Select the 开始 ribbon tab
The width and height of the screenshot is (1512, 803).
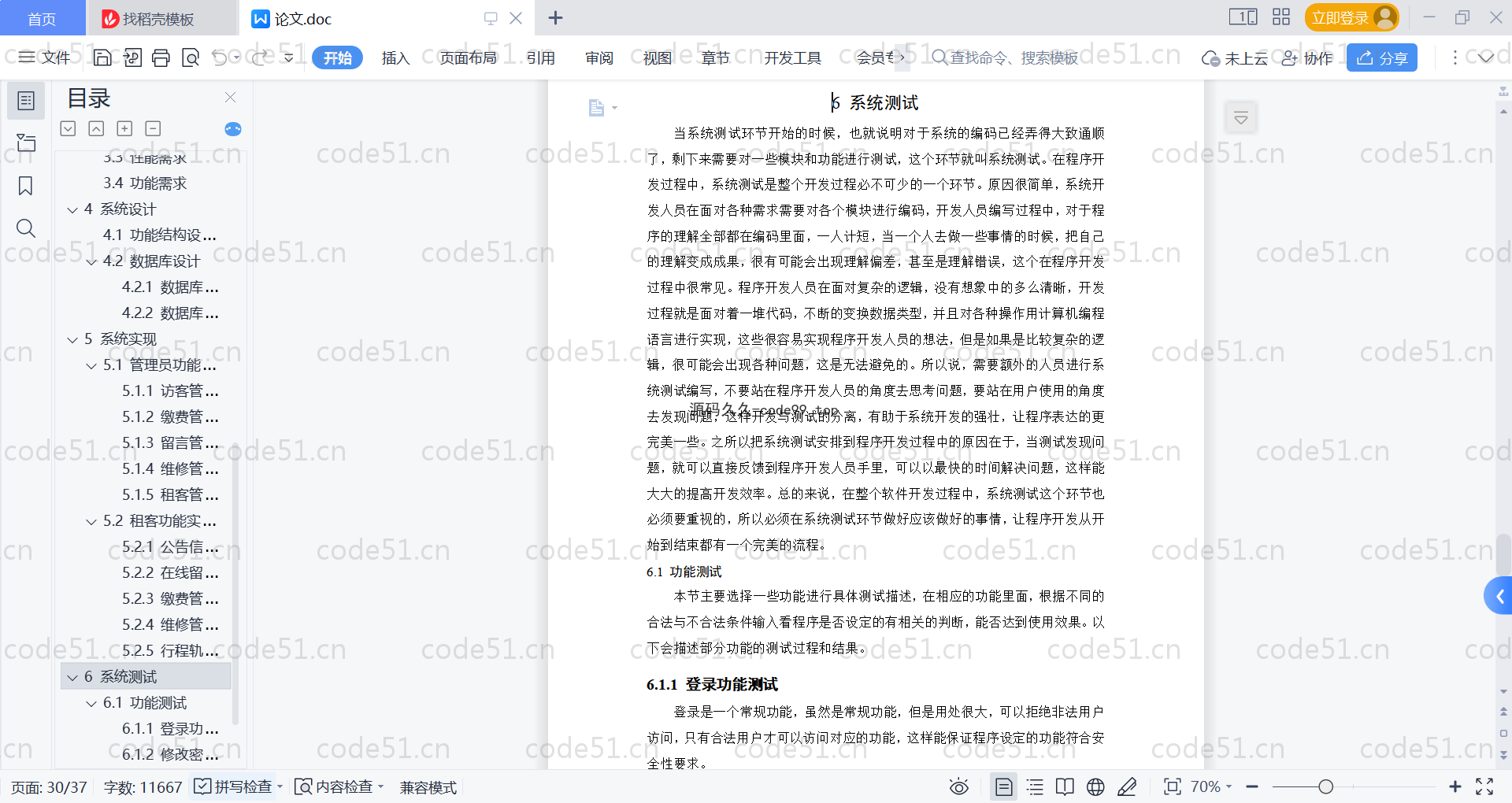(x=337, y=57)
